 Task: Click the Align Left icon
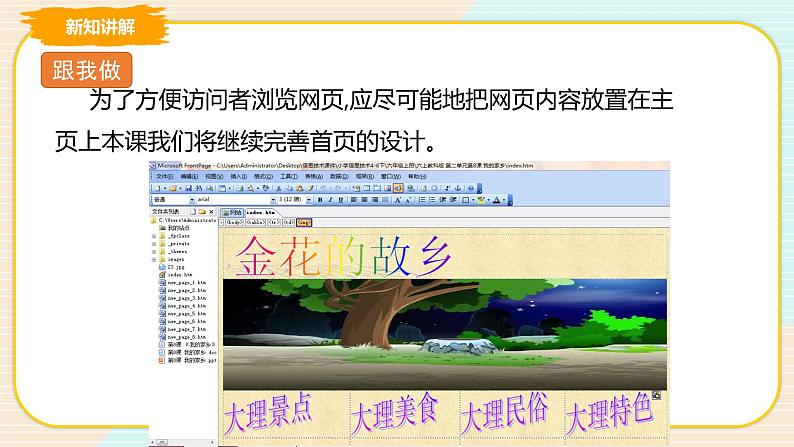click(354, 200)
